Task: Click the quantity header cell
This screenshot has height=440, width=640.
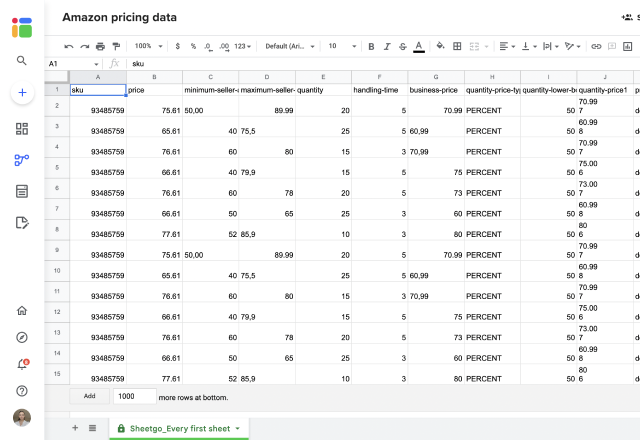Action: [323, 90]
